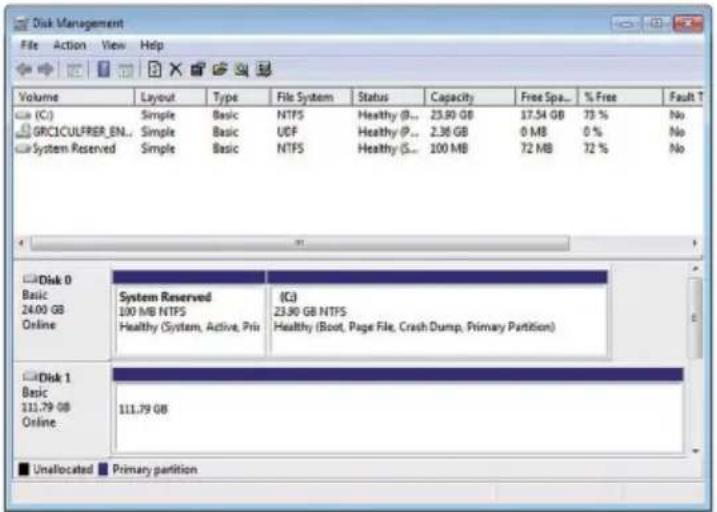Open the File menu
The image size is (717, 512).
pos(29,45)
